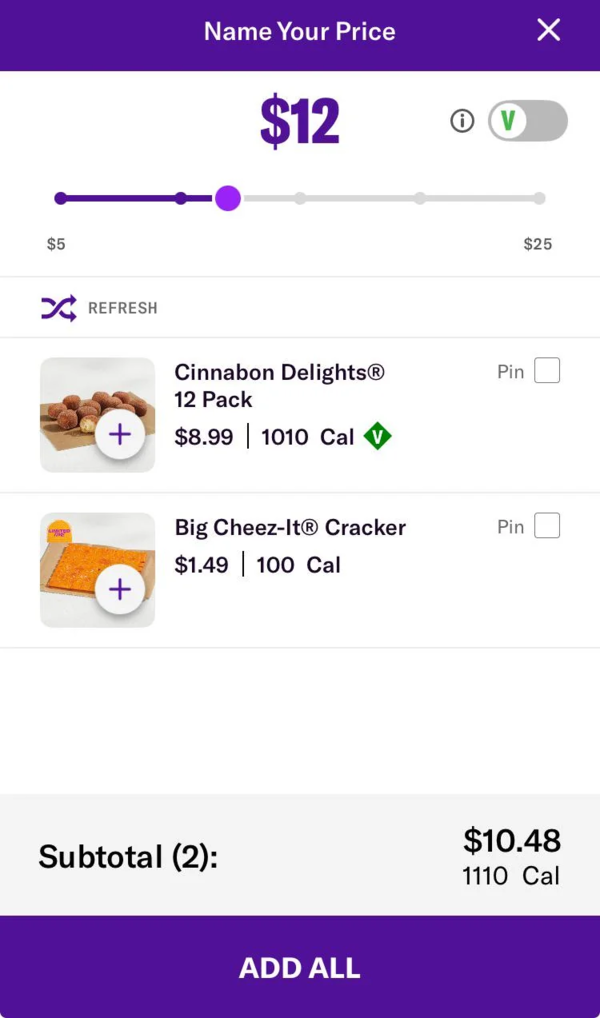Viewport: 600px width, 1018px height.
Task: Set slider to the $5 minimum stop
Action: point(61,198)
